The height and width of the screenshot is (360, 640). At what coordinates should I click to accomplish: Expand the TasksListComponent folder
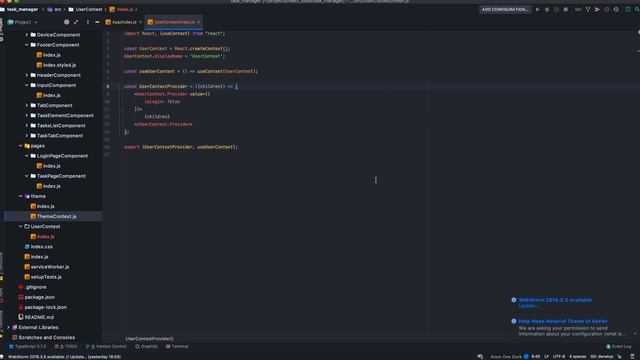click(27, 126)
